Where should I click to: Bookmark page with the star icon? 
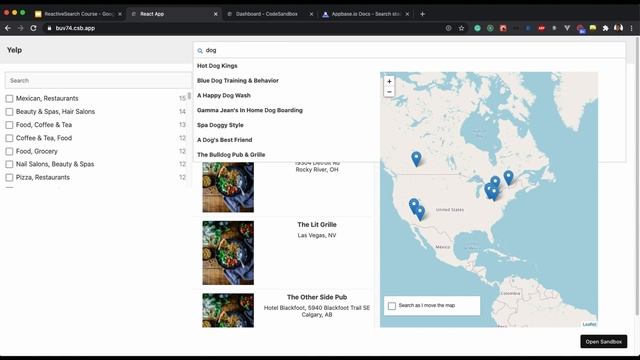click(x=461, y=28)
